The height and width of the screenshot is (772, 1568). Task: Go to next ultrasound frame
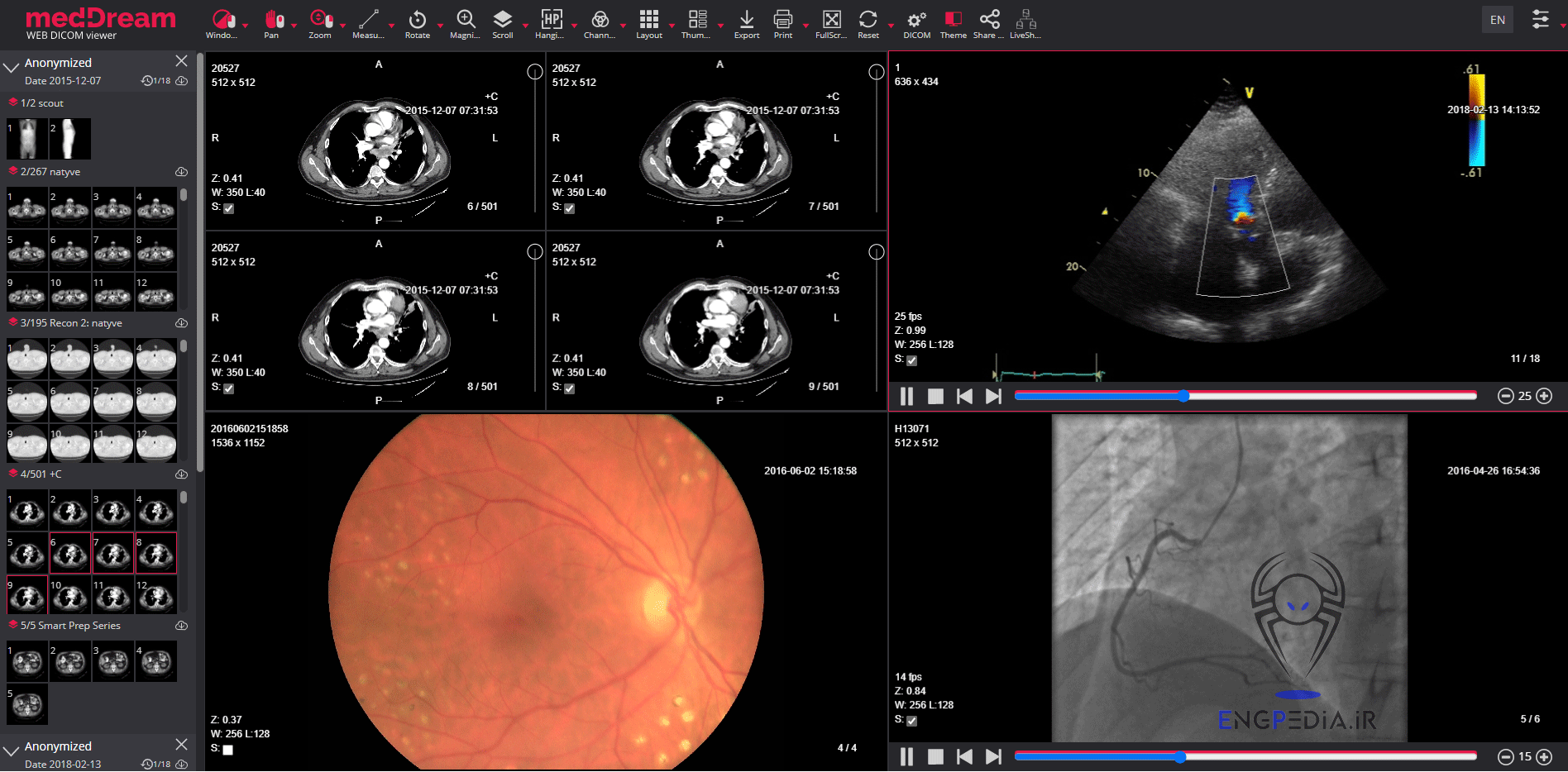[x=993, y=397]
